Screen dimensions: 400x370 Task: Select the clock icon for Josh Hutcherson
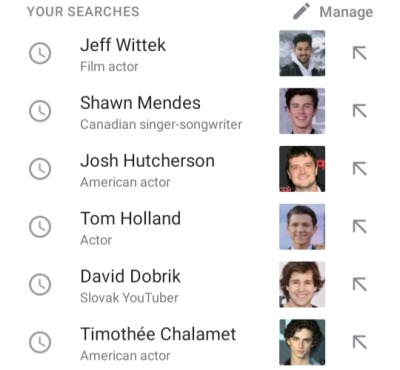click(40, 169)
